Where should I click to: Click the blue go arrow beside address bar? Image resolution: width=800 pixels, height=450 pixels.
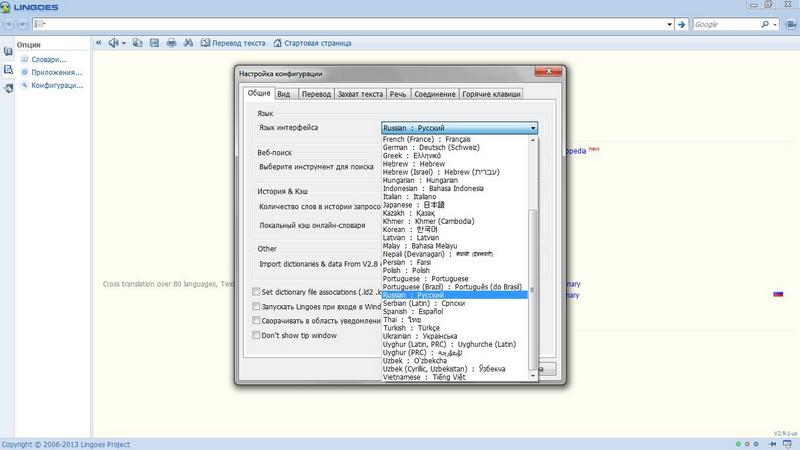click(x=682, y=24)
